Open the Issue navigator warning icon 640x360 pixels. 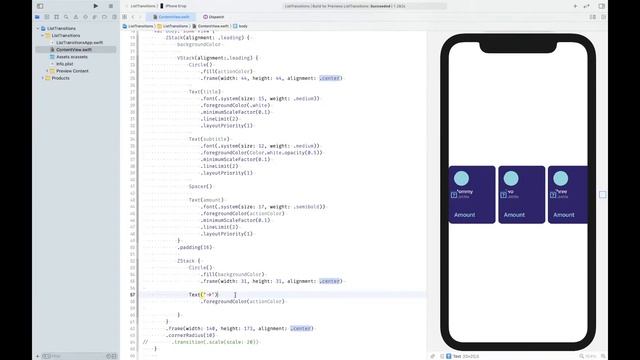click(76, 17)
